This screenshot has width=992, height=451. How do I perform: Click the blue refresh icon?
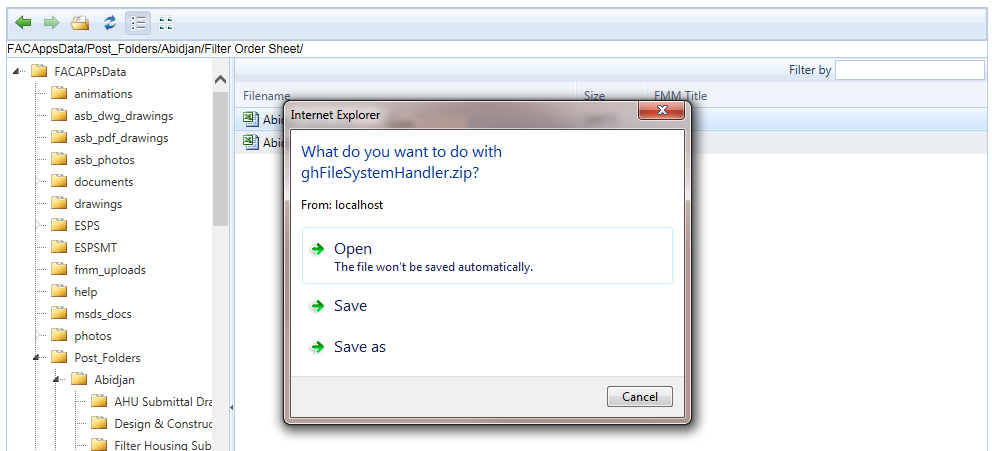(110, 22)
